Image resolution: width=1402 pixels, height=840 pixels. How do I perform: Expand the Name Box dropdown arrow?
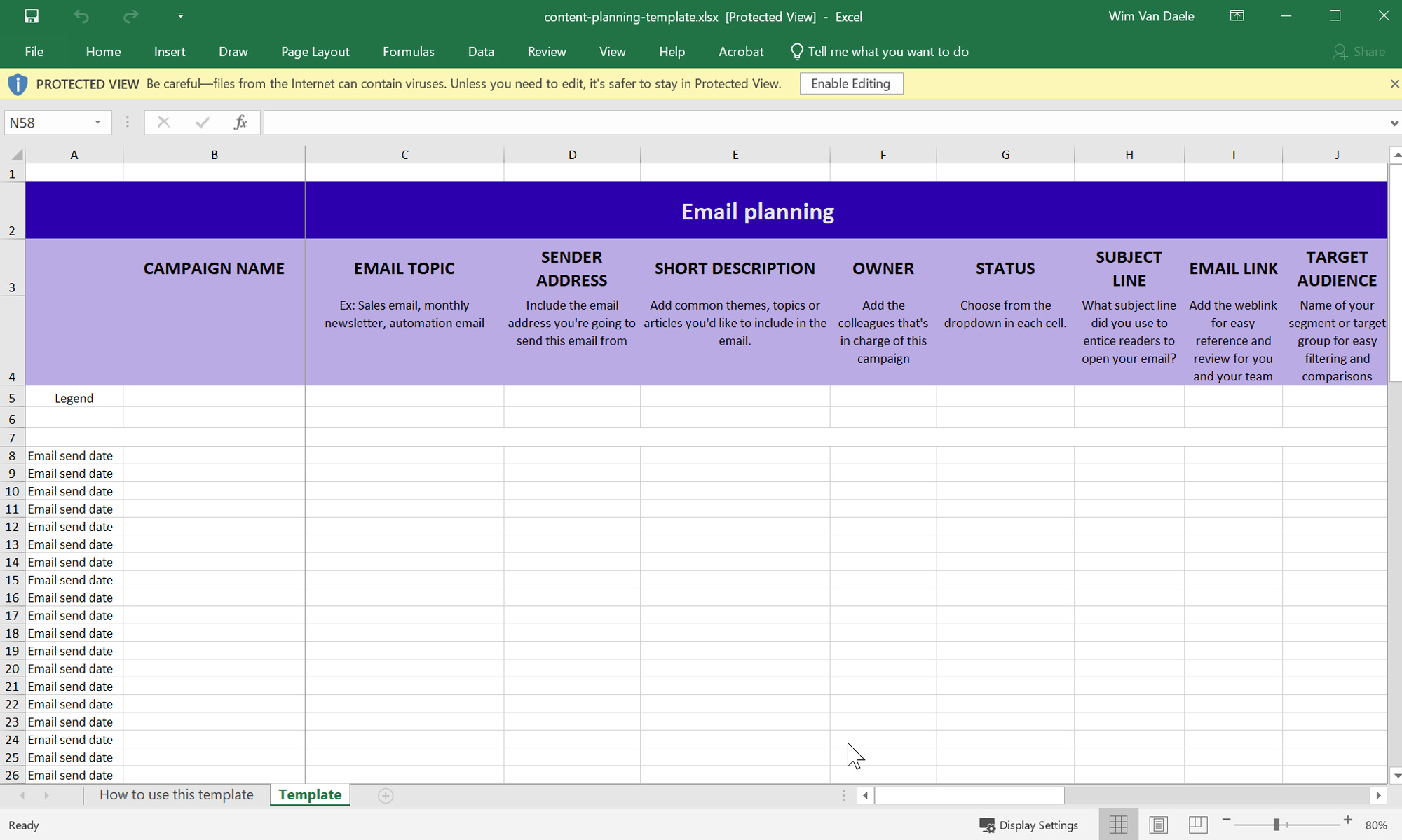(x=97, y=123)
